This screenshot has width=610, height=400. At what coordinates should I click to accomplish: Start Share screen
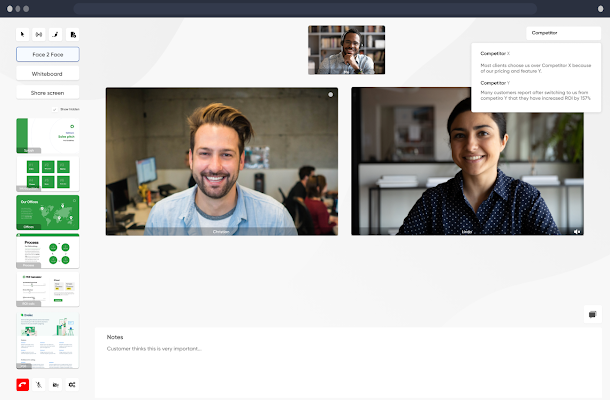click(x=48, y=93)
